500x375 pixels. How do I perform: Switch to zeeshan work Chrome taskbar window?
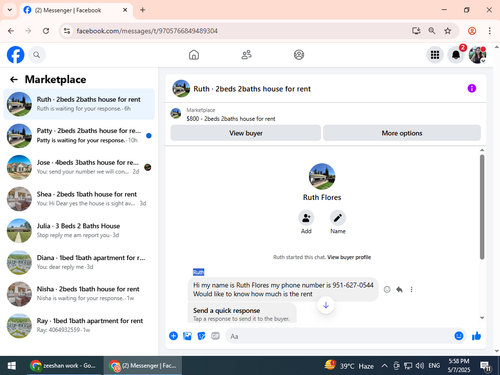[x=63, y=366]
